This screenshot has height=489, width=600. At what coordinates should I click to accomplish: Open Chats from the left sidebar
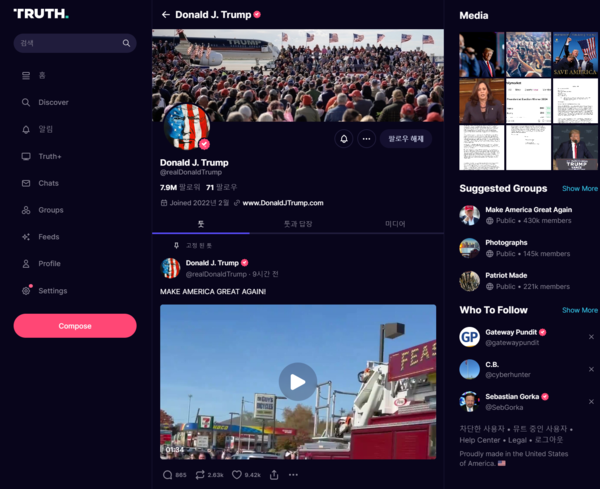pyautogui.click(x=48, y=183)
